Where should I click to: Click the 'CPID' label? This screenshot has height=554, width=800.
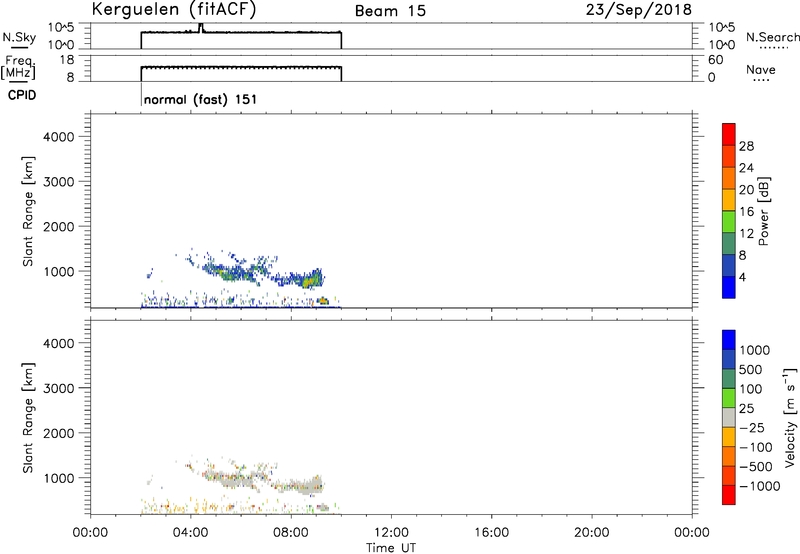[x=22, y=95]
